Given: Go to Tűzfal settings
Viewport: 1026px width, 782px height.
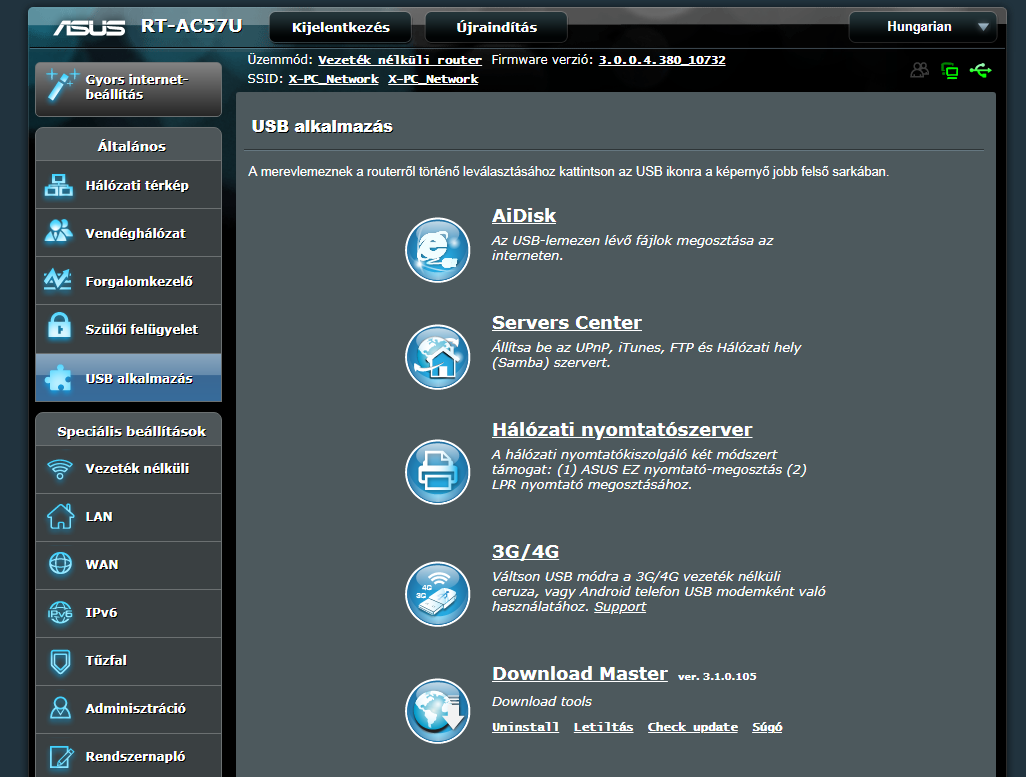Looking at the screenshot, I should tap(128, 661).
